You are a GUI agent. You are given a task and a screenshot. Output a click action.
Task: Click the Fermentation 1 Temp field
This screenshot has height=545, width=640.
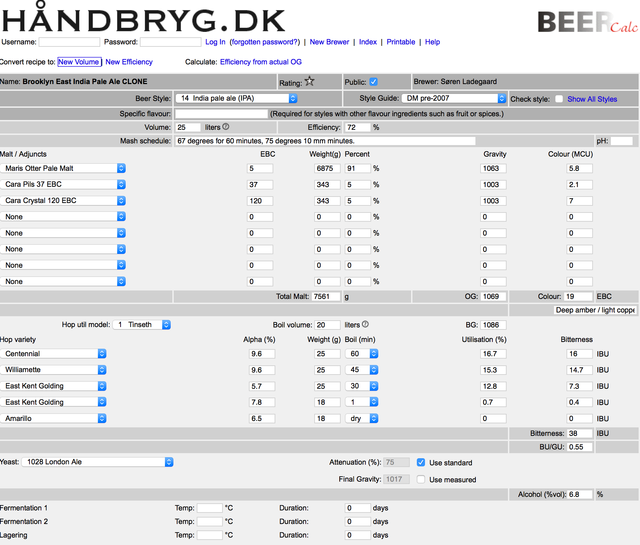tap(209, 508)
